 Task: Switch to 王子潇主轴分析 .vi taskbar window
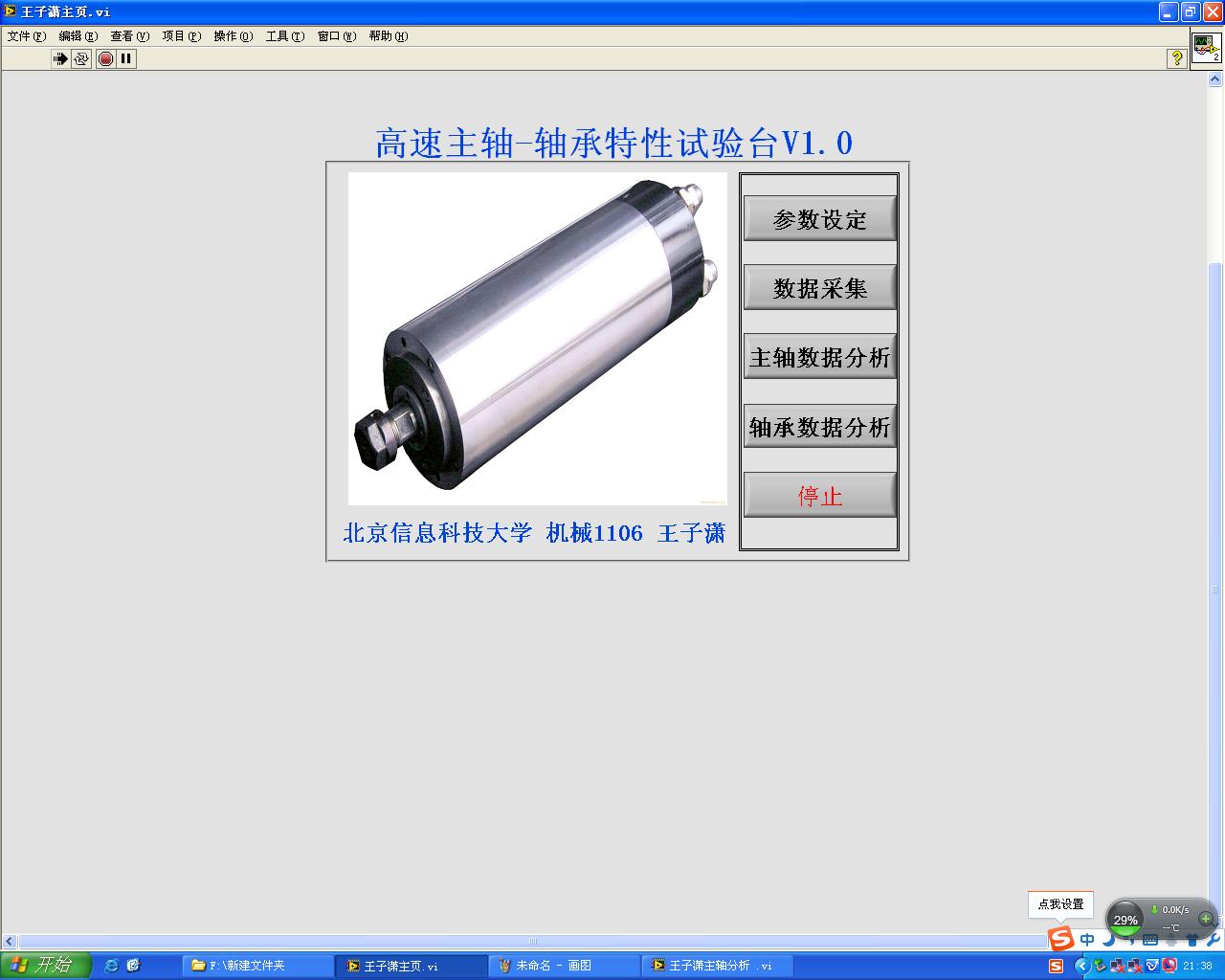[718, 966]
